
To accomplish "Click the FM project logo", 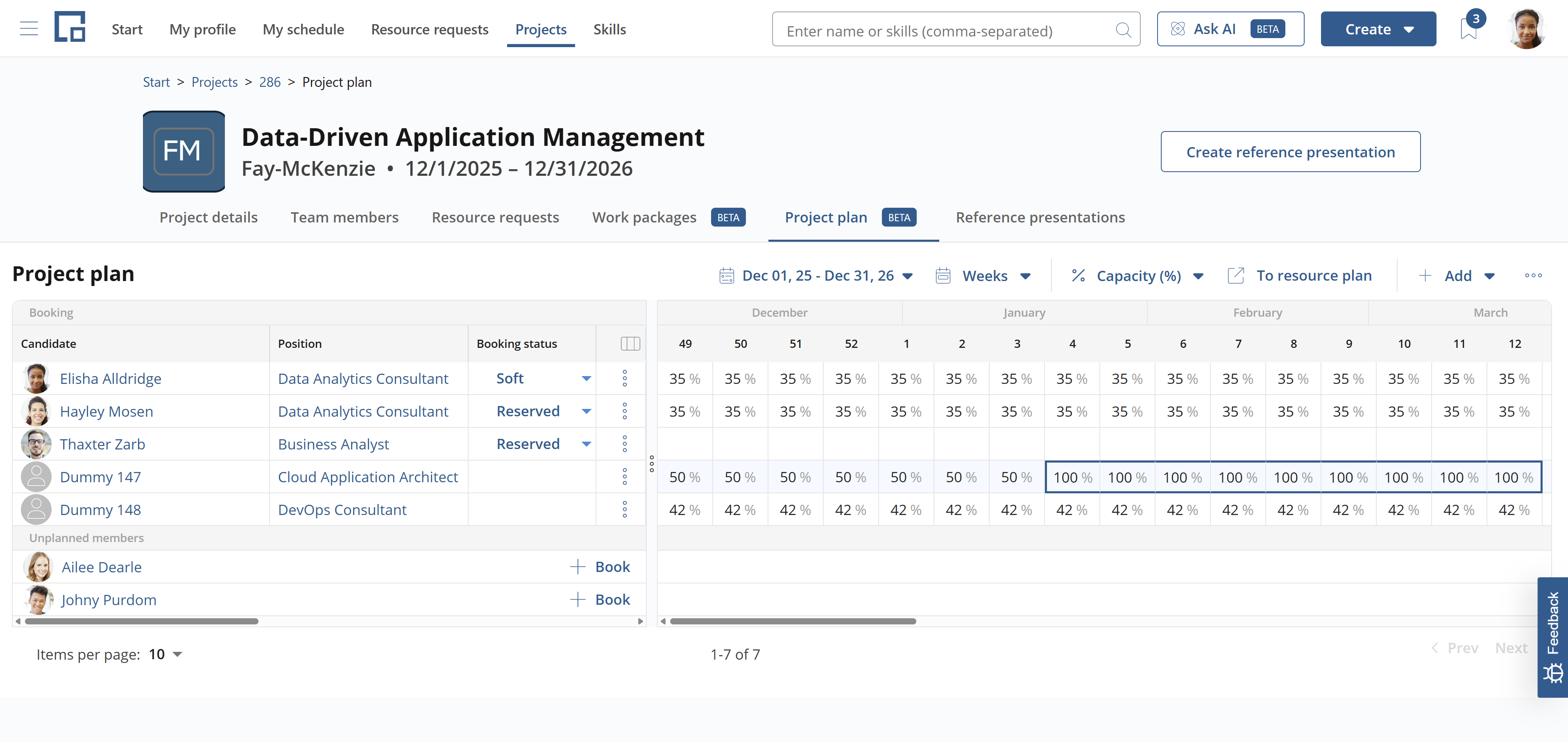I will pos(184,152).
